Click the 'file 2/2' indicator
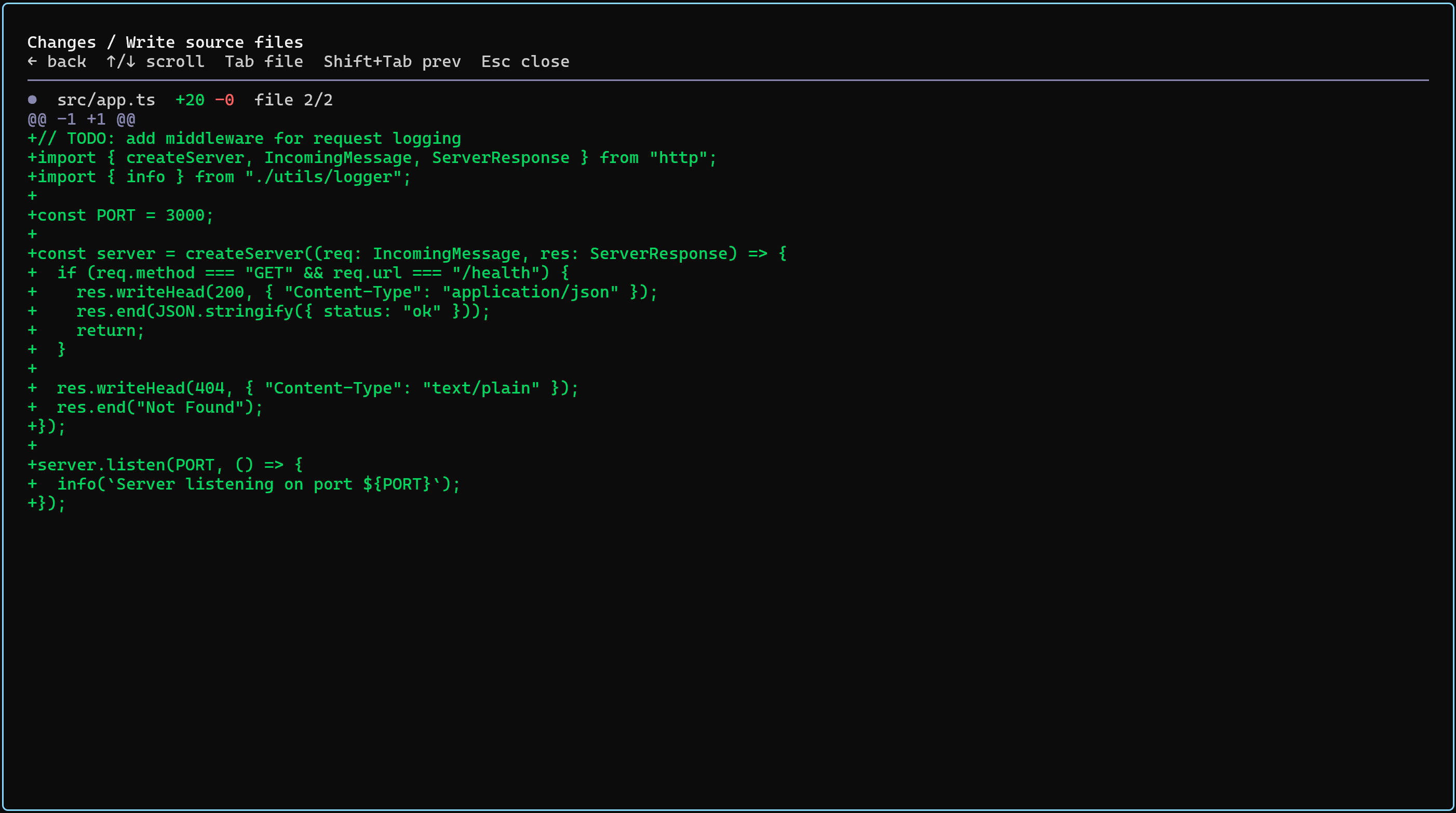This screenshot has height=813, width=1456. [293, 100]
